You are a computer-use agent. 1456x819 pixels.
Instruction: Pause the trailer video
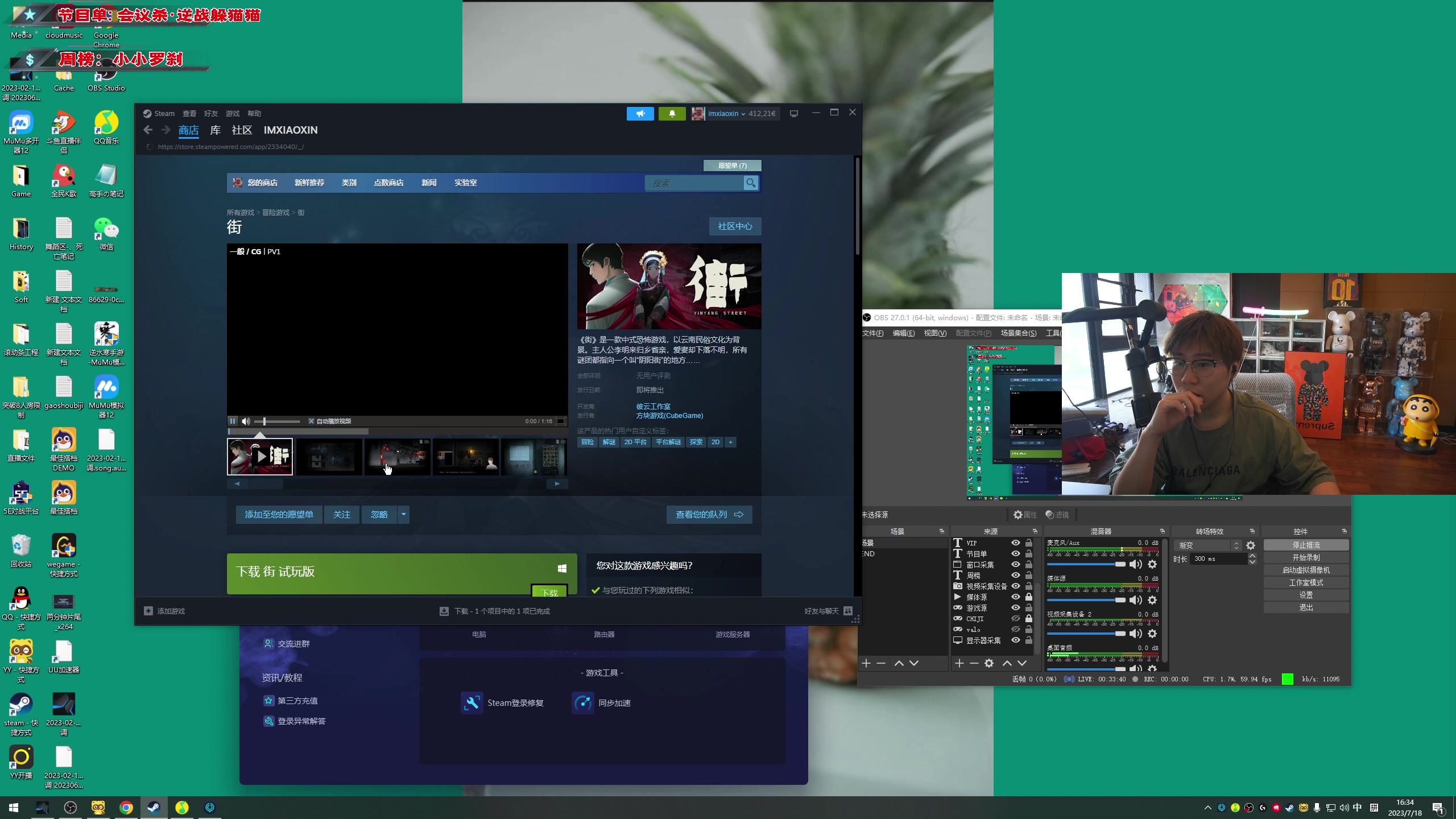click(x=233, y=421)
